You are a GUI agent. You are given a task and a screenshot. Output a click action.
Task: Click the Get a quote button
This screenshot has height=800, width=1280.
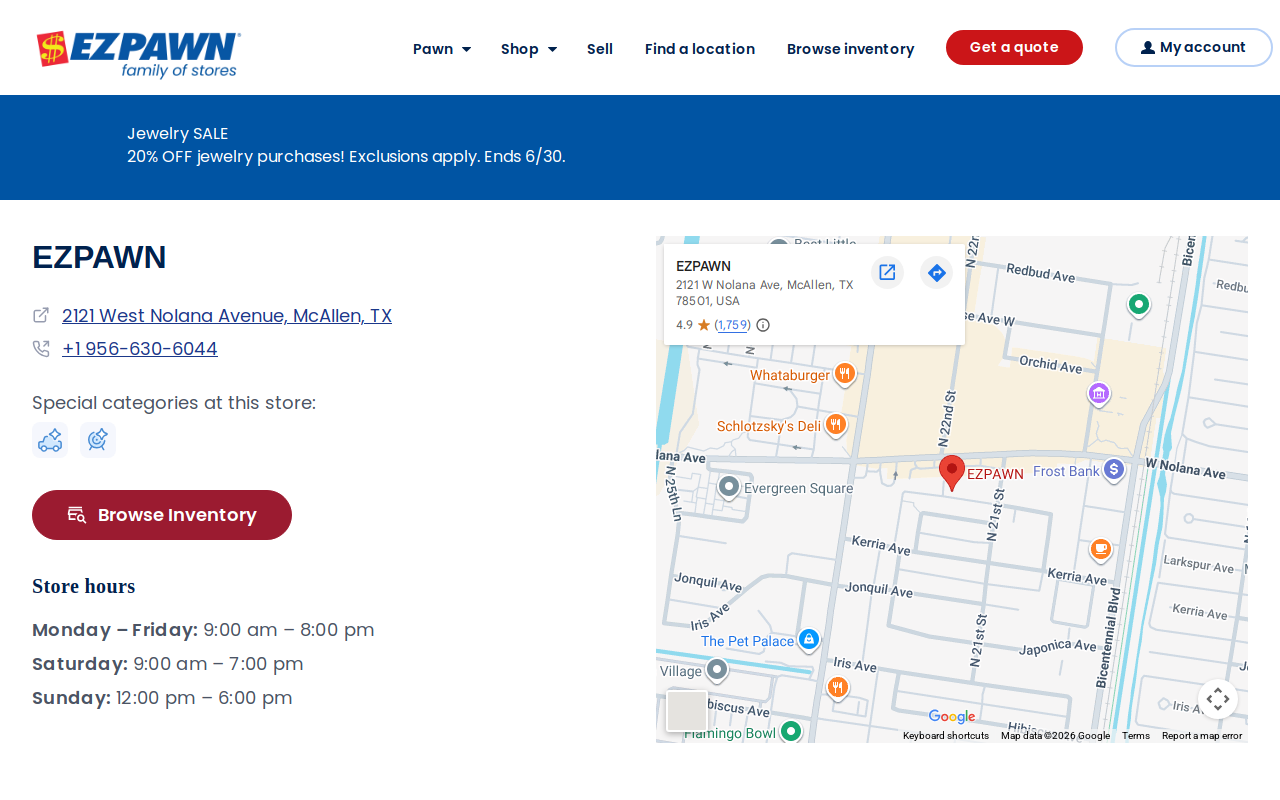tap(1014, 47)
